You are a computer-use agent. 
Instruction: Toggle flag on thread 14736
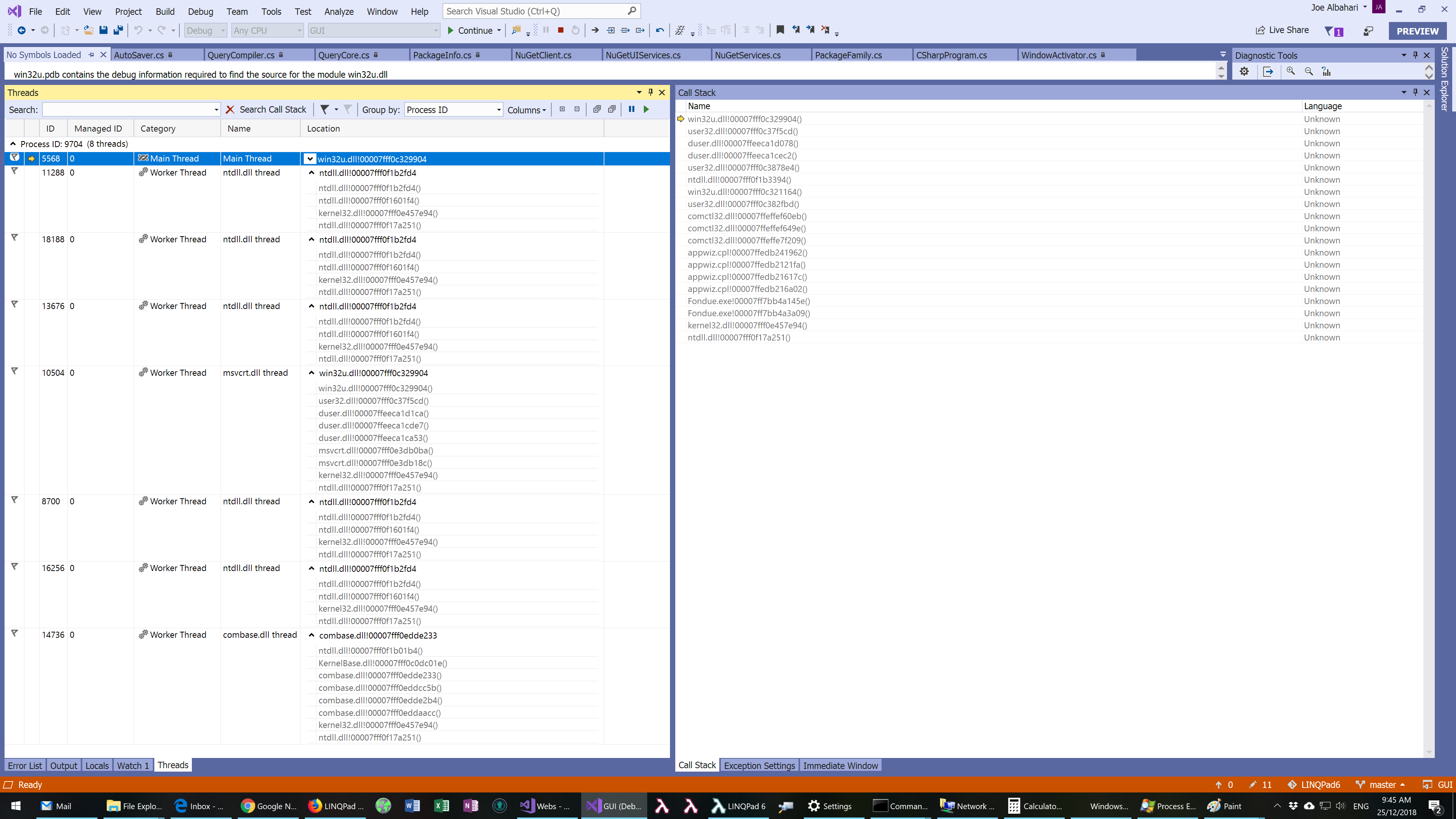pos(15,633)
